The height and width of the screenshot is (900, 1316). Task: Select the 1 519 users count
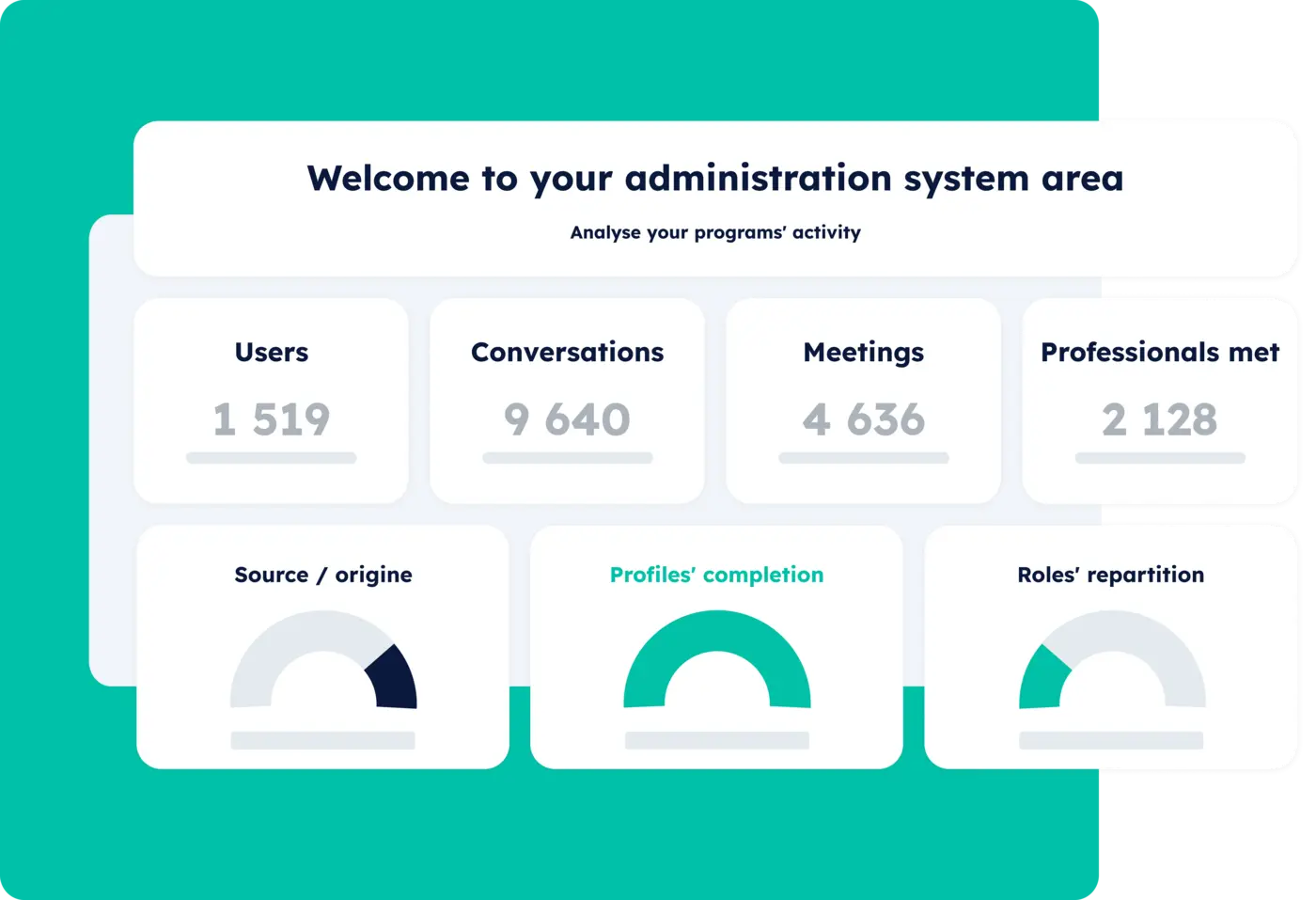[x=271, y=419]
